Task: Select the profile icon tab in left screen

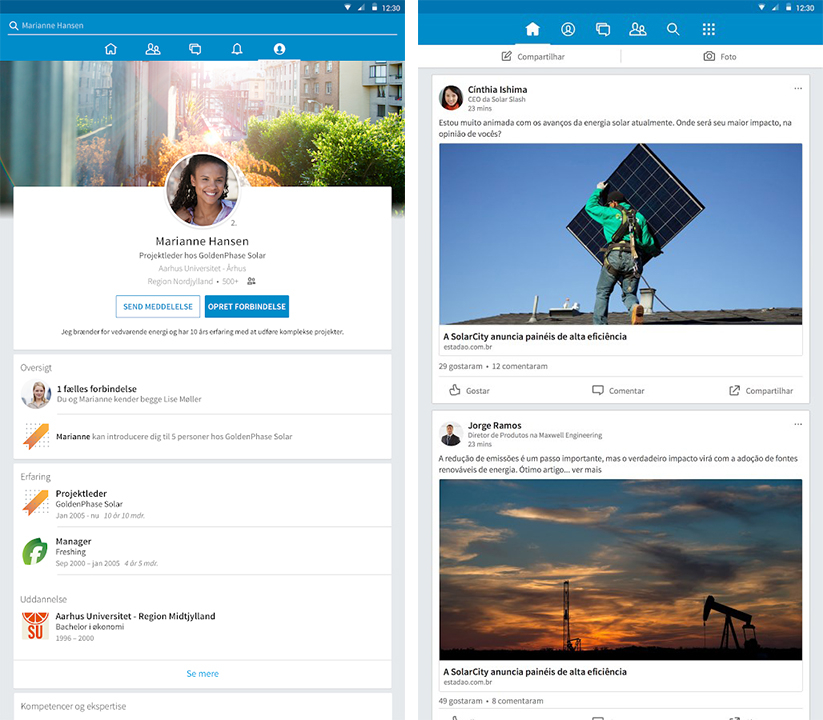Action: coord(279,49)
